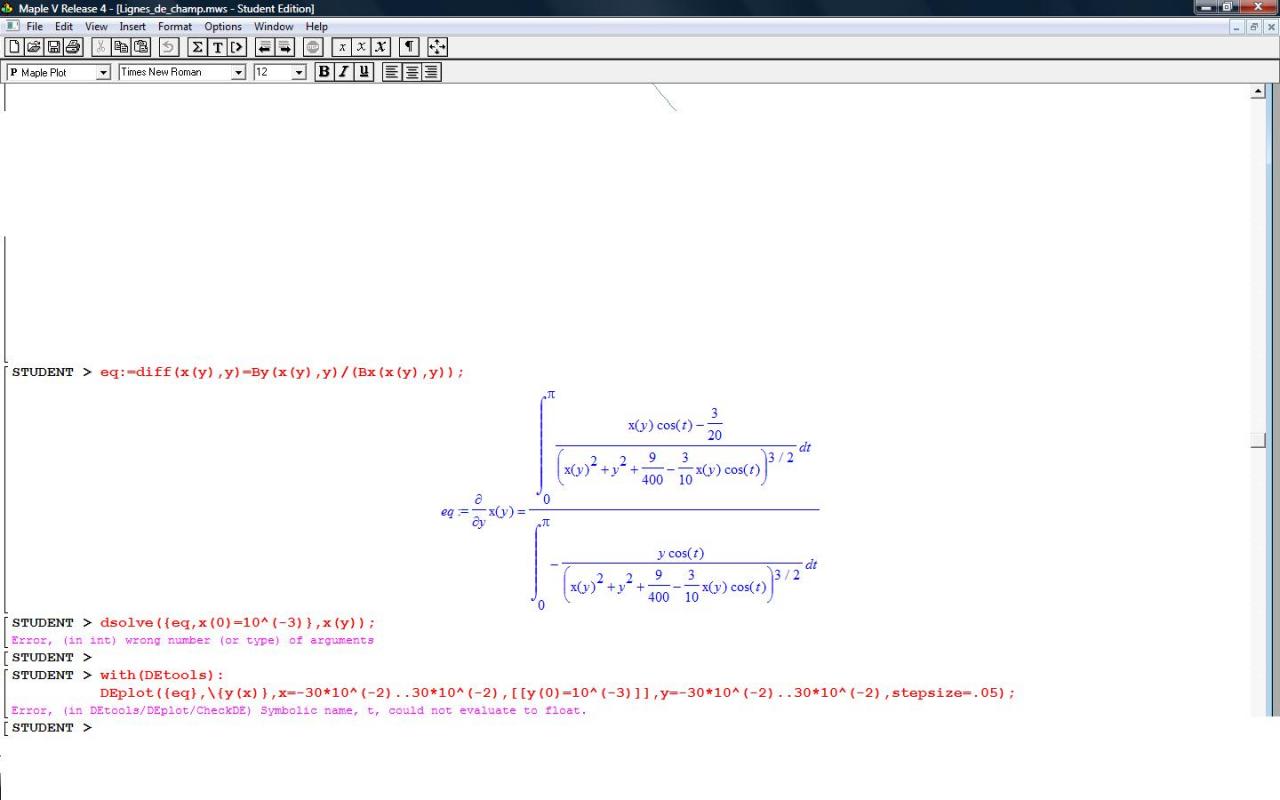The image size is (1280, 800).
Task: Toggle underline formatting
Action: [x=363, y=72]
